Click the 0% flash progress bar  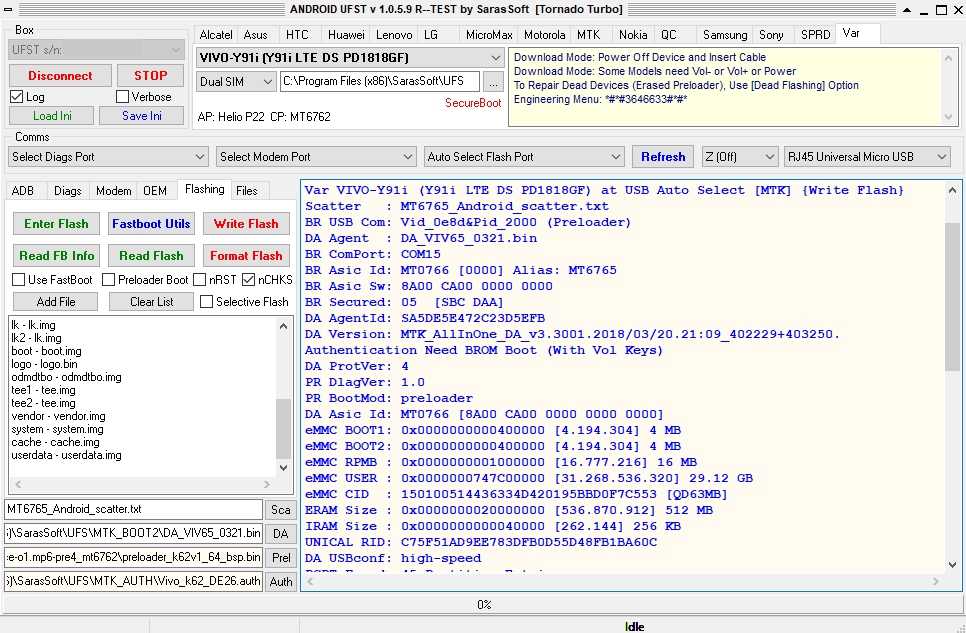483,605
